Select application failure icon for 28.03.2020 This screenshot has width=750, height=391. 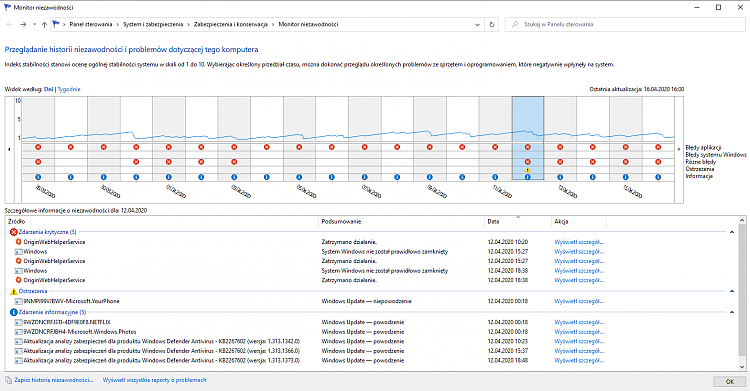pyautogui.click(x=38, y=147)
